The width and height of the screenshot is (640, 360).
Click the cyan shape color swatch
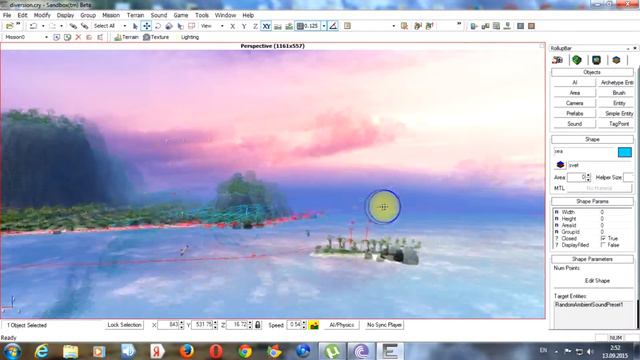(625, 152)
